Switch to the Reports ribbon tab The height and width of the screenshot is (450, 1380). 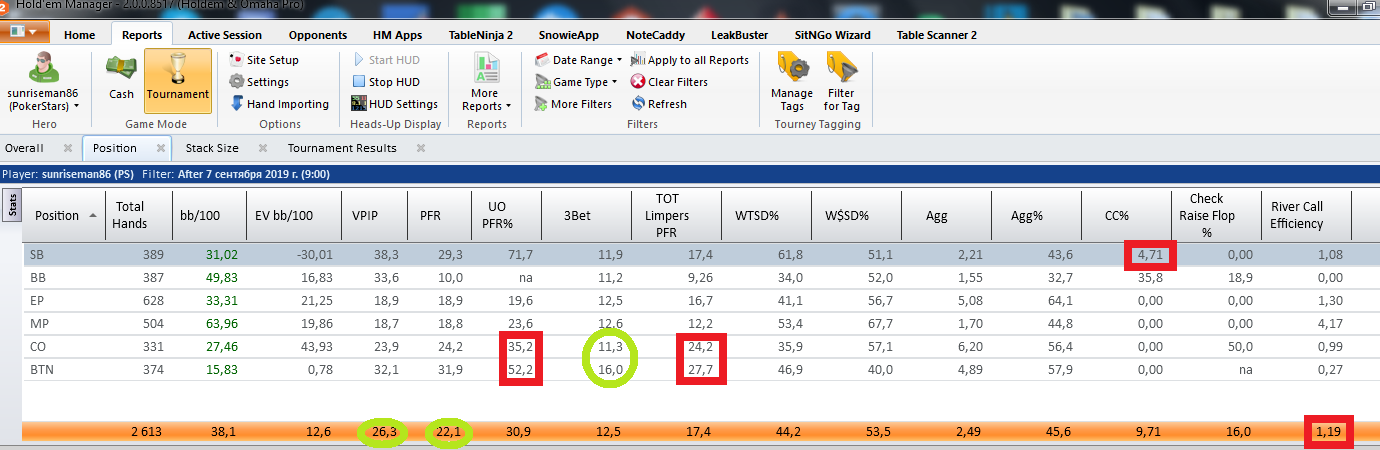[x=142, y=34]
